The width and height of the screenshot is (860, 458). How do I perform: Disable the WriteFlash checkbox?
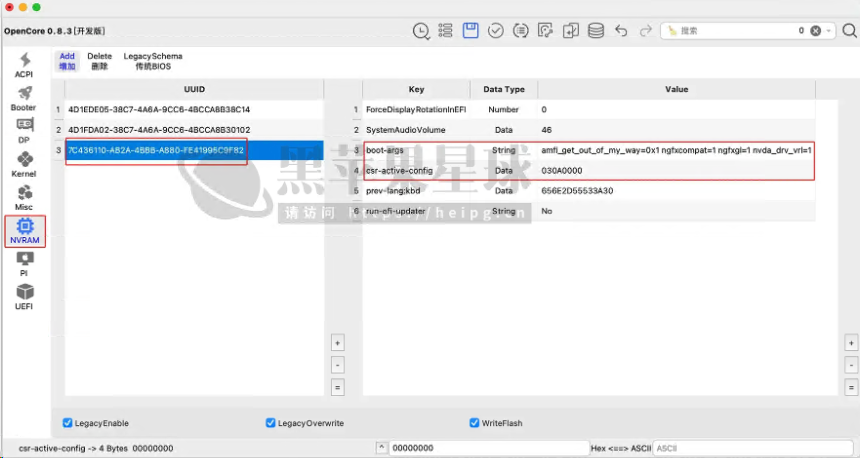(474, 423)
